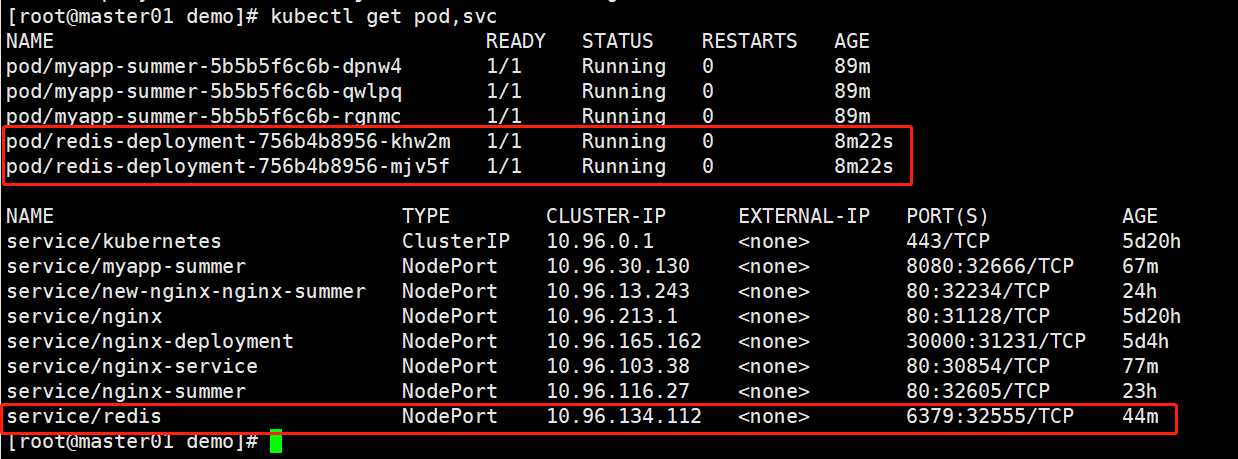Click pod redis-deployment-756b4b8956-mjv5f name
Image resolution: width=1238 pixels, height=459 pixels.
[x=228, y=166]
